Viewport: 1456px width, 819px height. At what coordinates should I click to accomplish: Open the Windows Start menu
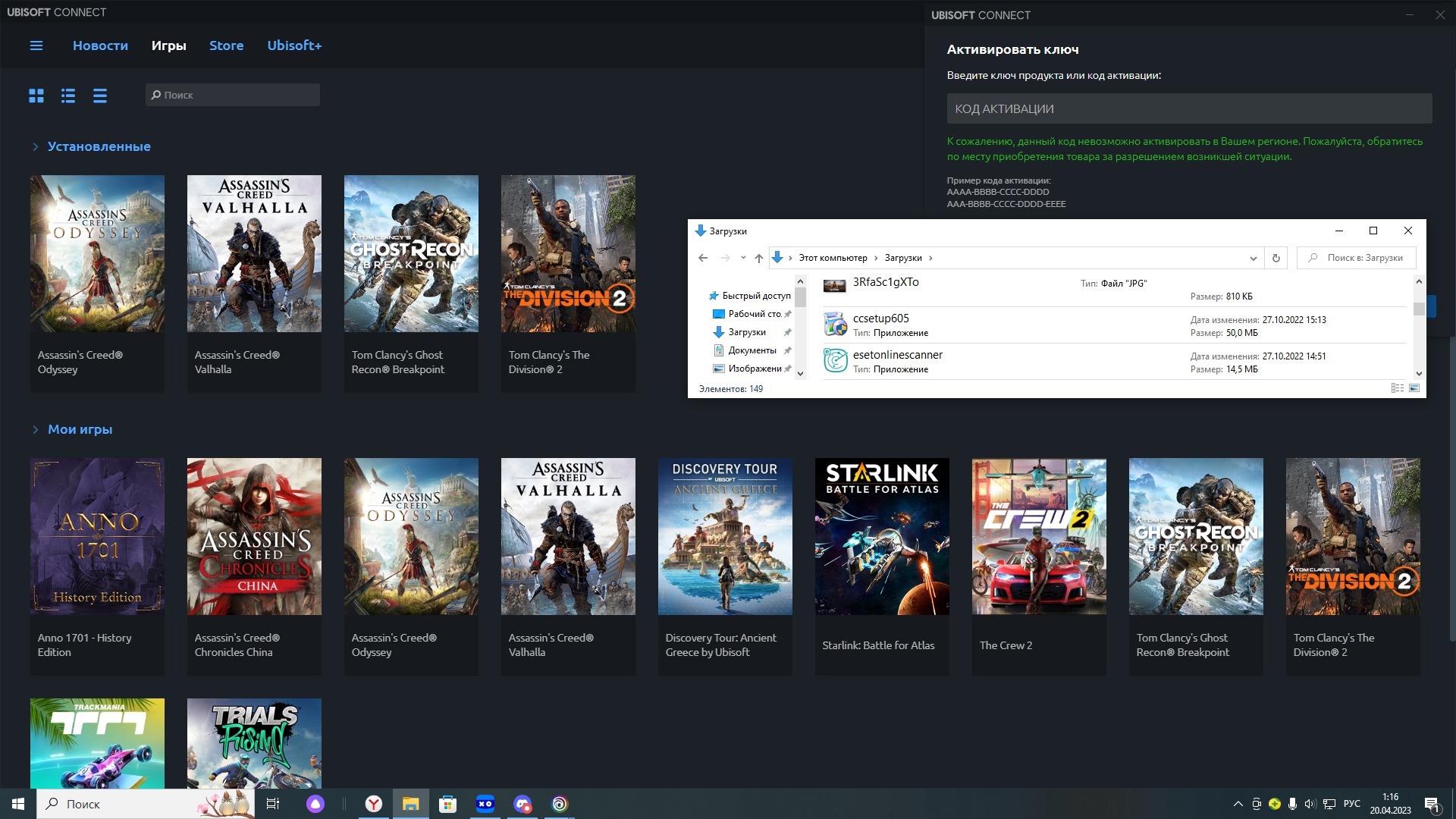[18, 804]
